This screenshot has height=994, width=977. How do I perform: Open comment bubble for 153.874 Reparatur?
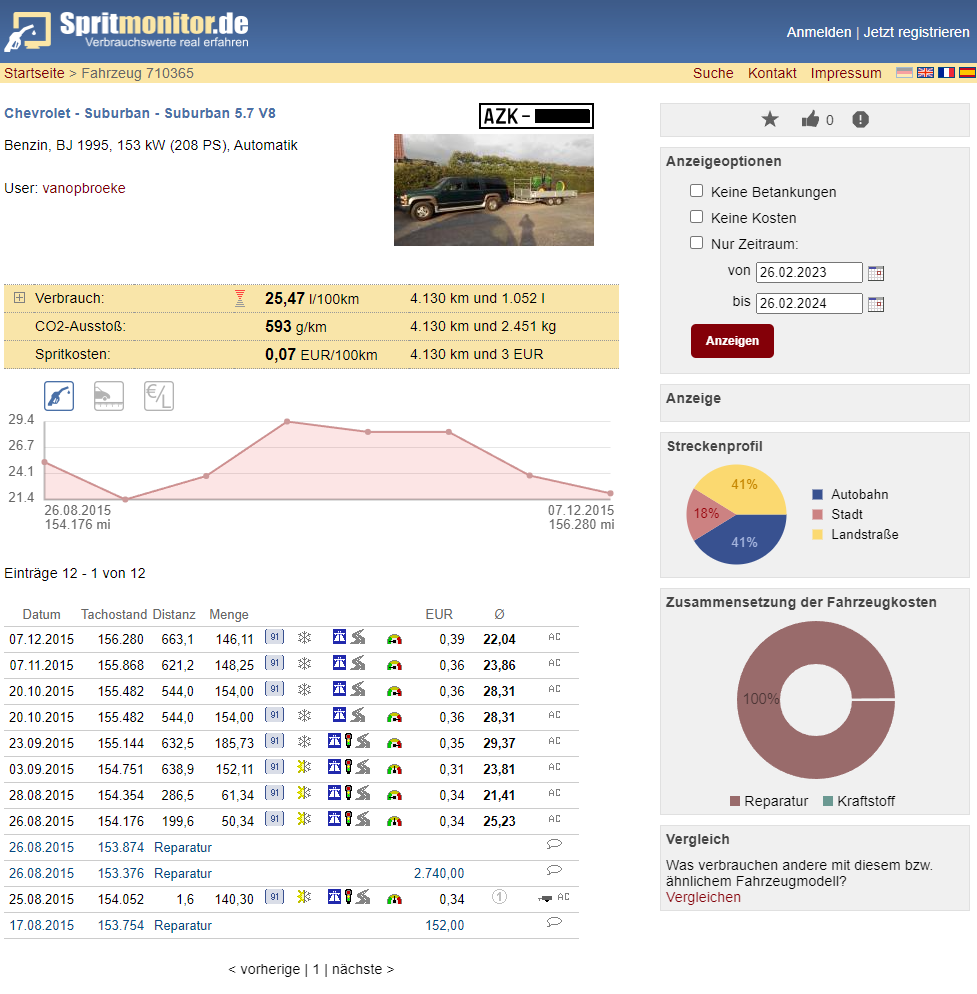554,844
